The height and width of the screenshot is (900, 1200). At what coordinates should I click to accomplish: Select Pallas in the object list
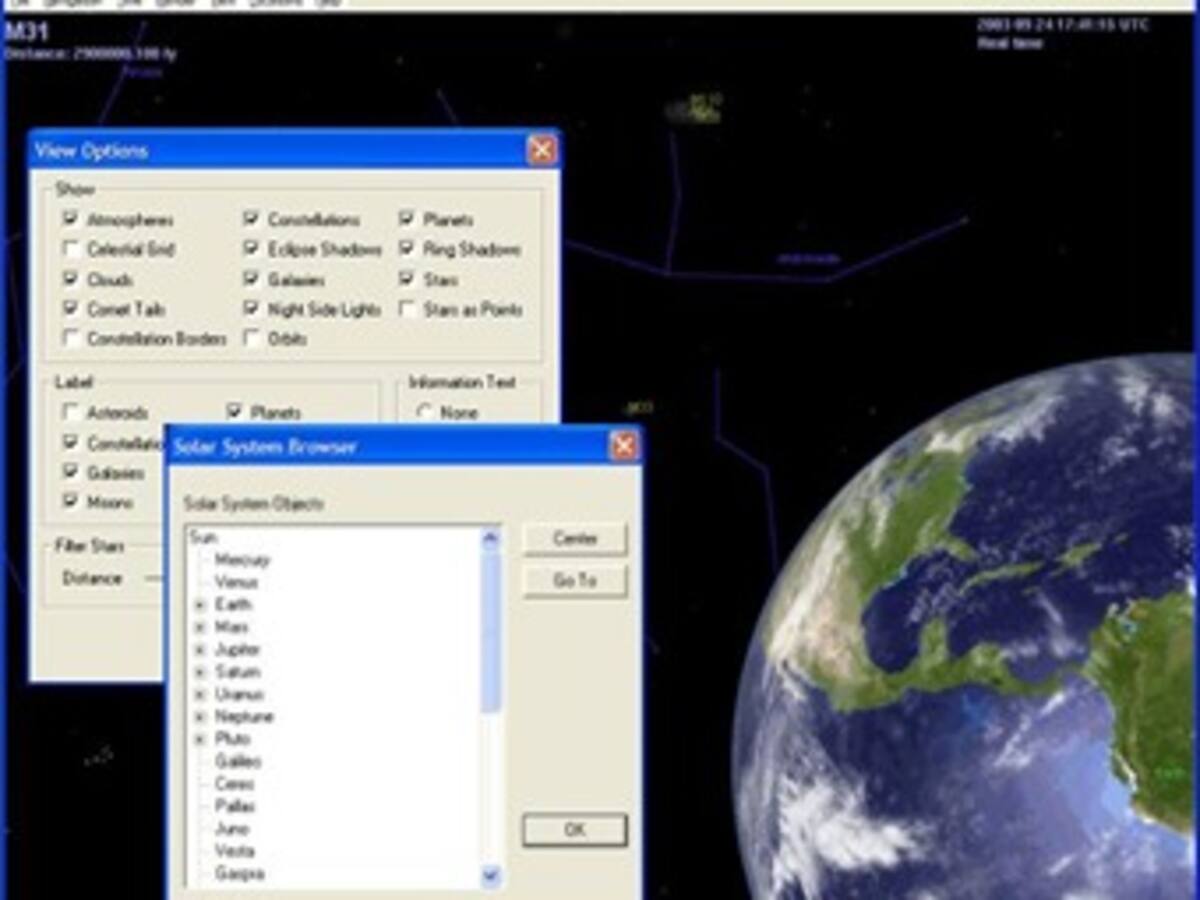pos(235,806)
